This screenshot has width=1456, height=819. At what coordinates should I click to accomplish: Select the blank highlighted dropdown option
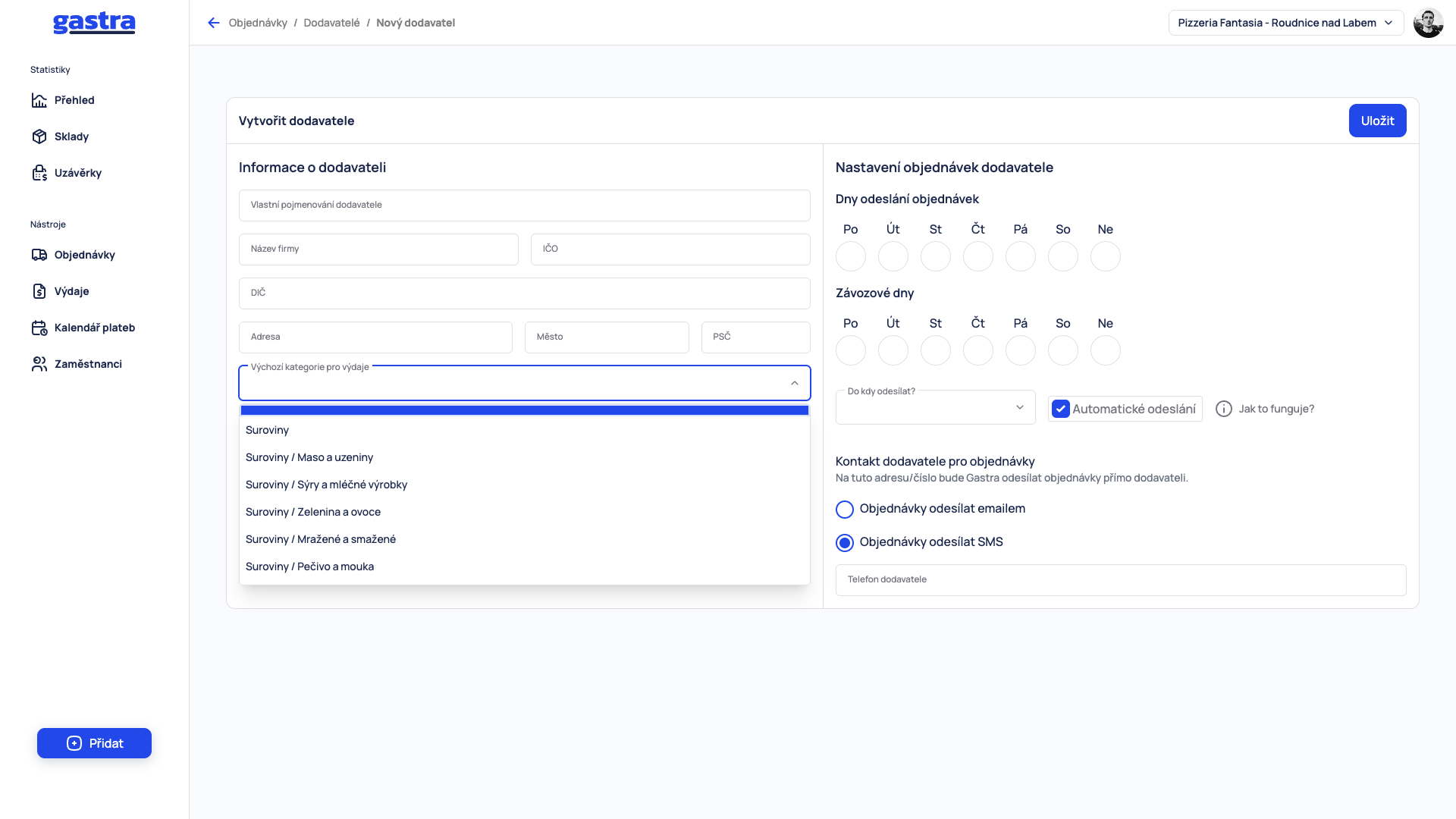[525, 410]
